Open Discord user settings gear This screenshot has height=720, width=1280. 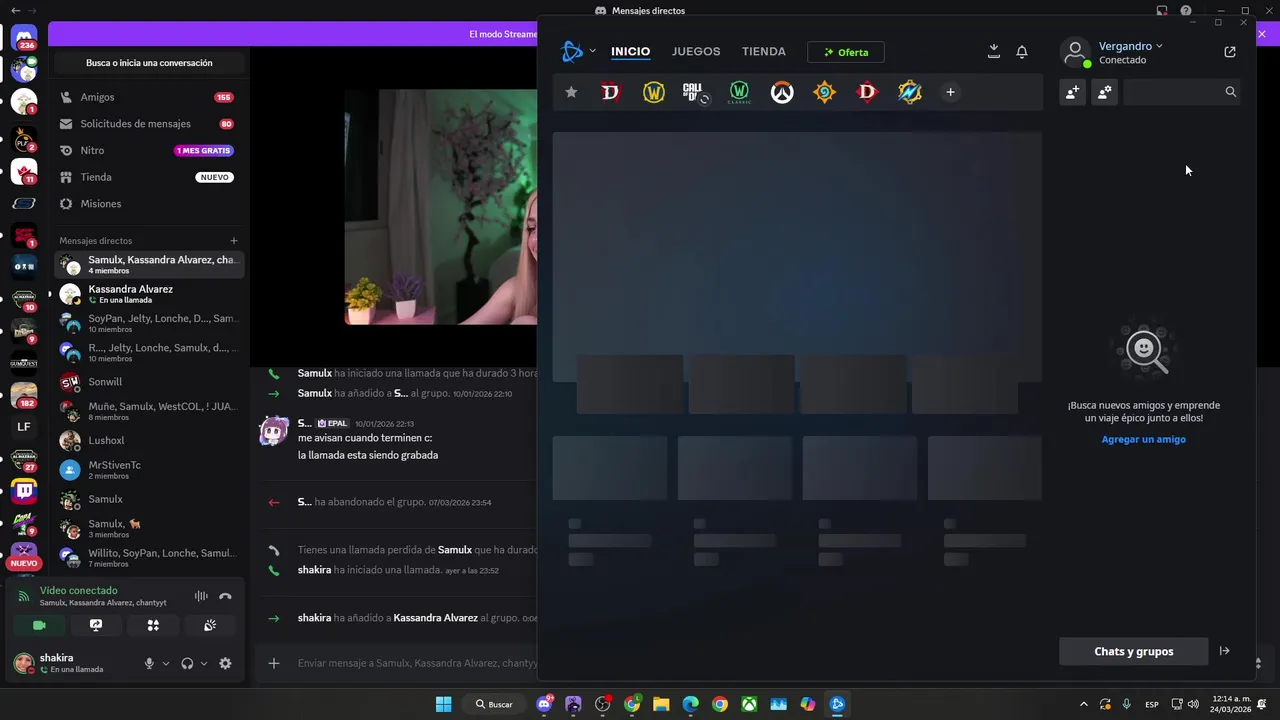[225, 663]
